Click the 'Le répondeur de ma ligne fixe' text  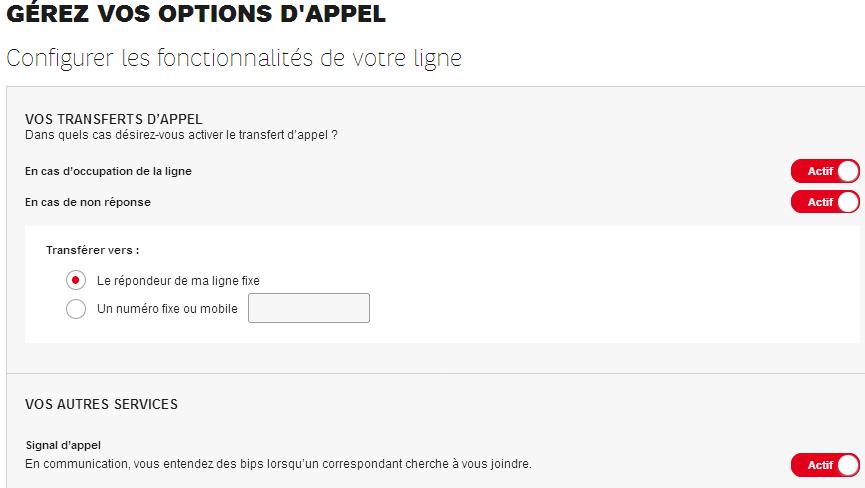pyautogui.click(x=178, y=281)
